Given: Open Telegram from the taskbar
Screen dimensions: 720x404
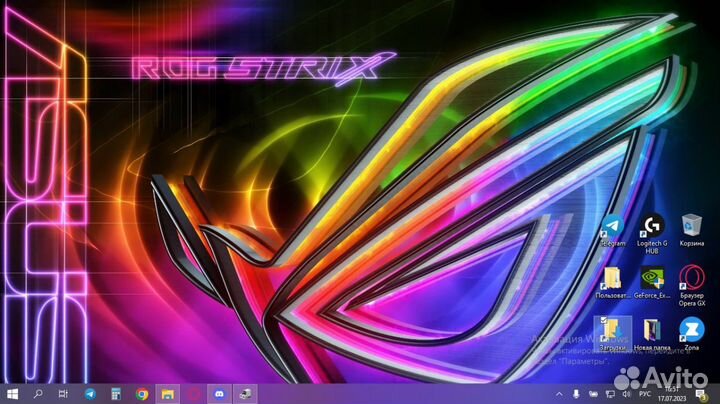Looking at the screenshot, I should tap(90, 394).
